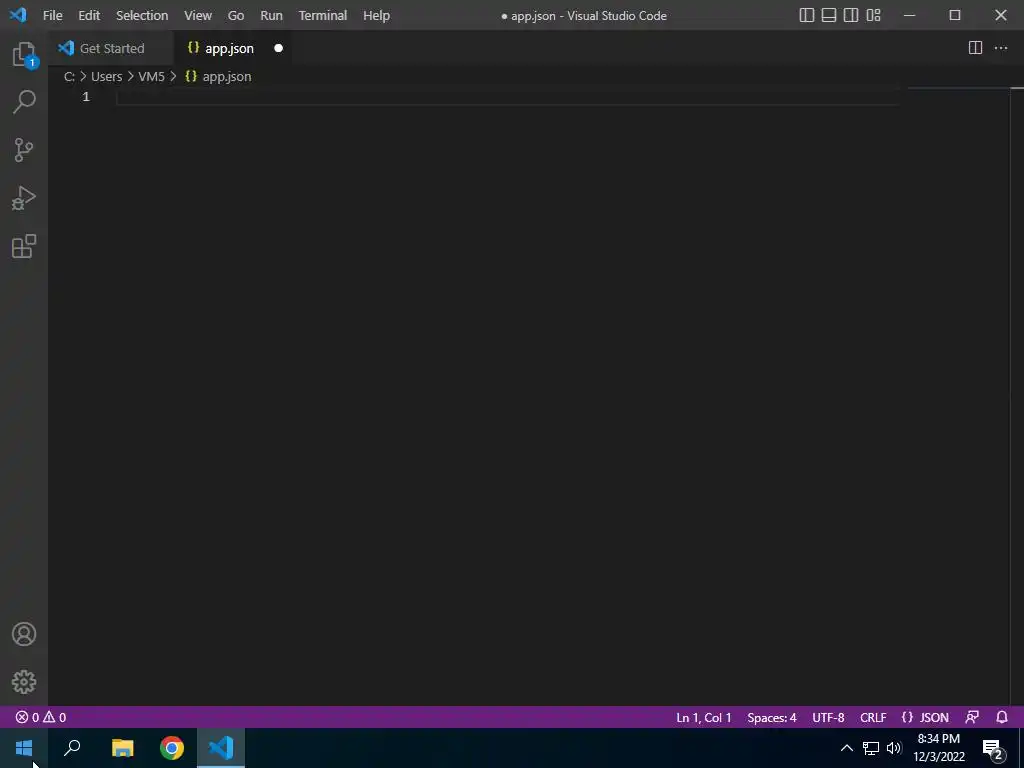1024x768 pixels.
Task: Click the C: breadcrumb segment
Action: (x=69, y=76)
